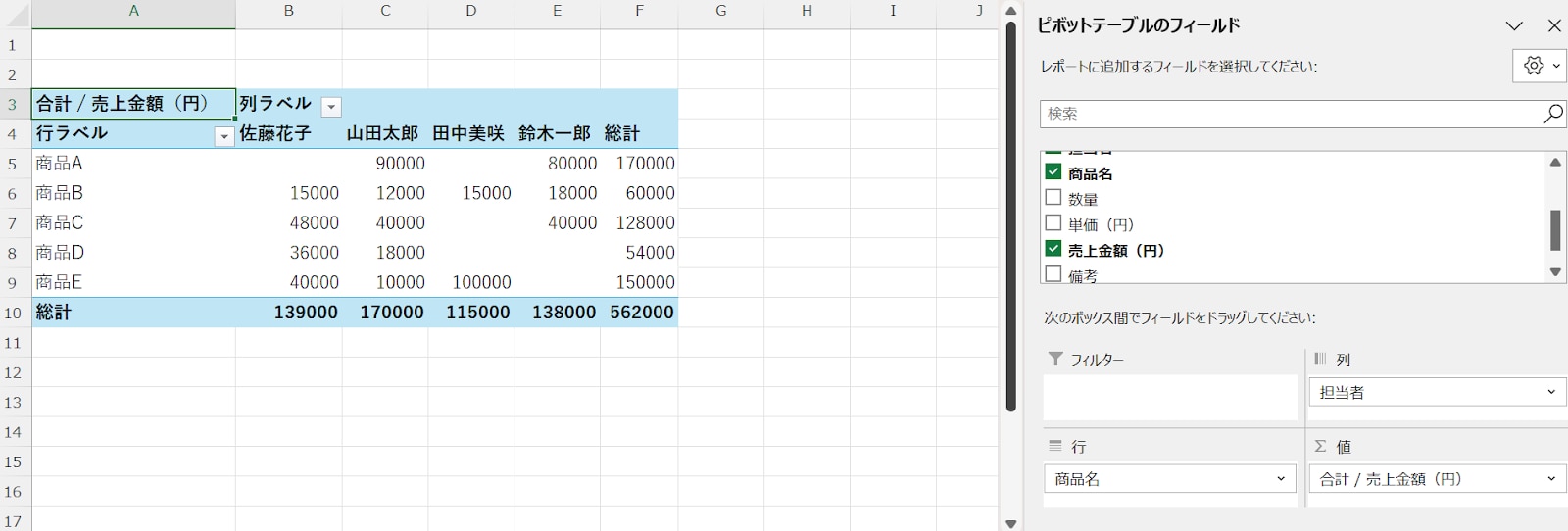
Task: Select the column total 139000
Action: coord(289,313)
